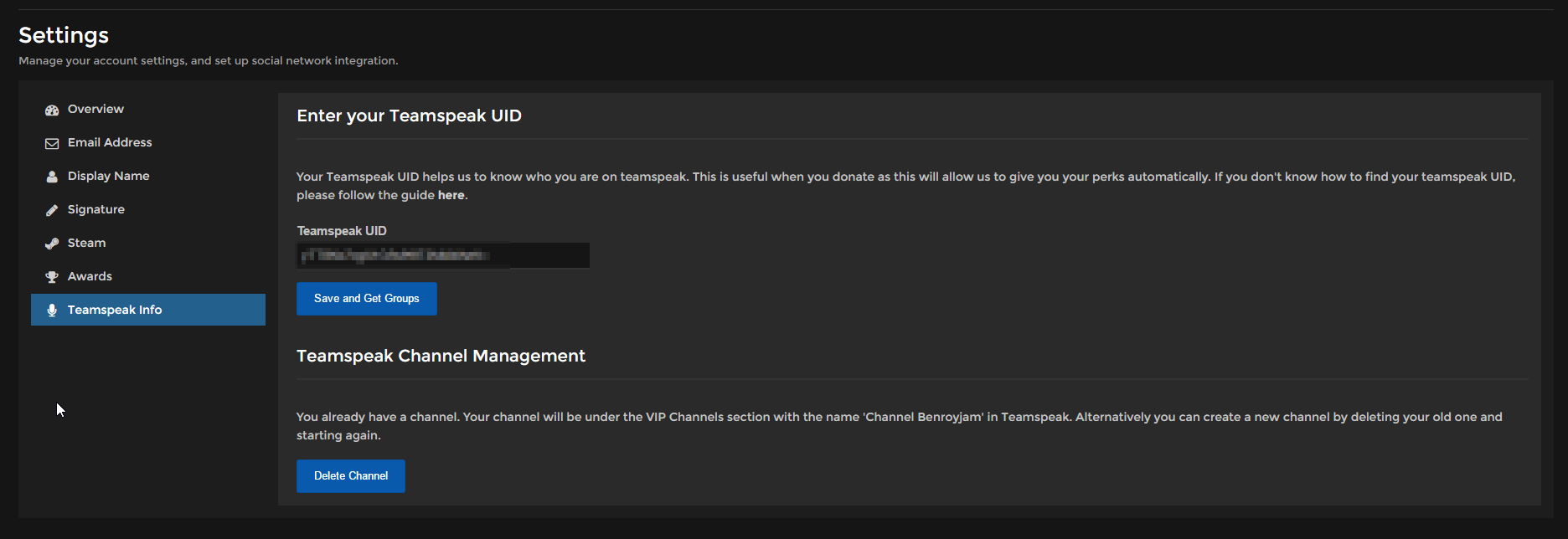Image resolution: width=1568 pixels, height=539 pixels.
Task: Go to Email Address settings
Action: click(x=110, y=142)
